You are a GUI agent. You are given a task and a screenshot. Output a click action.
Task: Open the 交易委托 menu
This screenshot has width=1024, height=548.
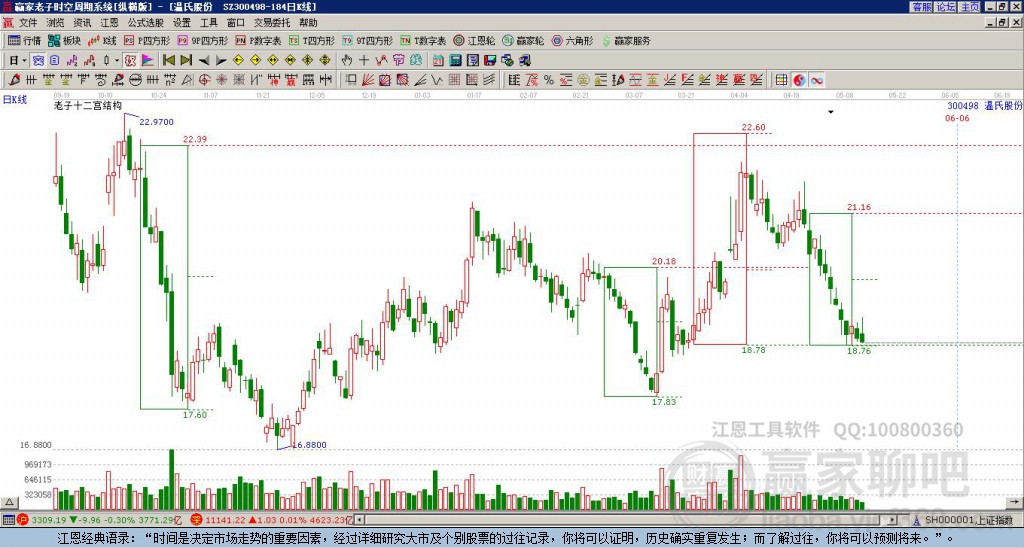point(272,23)
